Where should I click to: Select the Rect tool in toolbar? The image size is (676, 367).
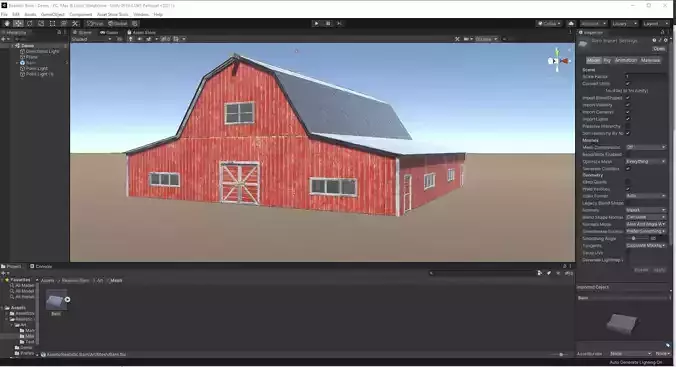[x=52, y=23]
